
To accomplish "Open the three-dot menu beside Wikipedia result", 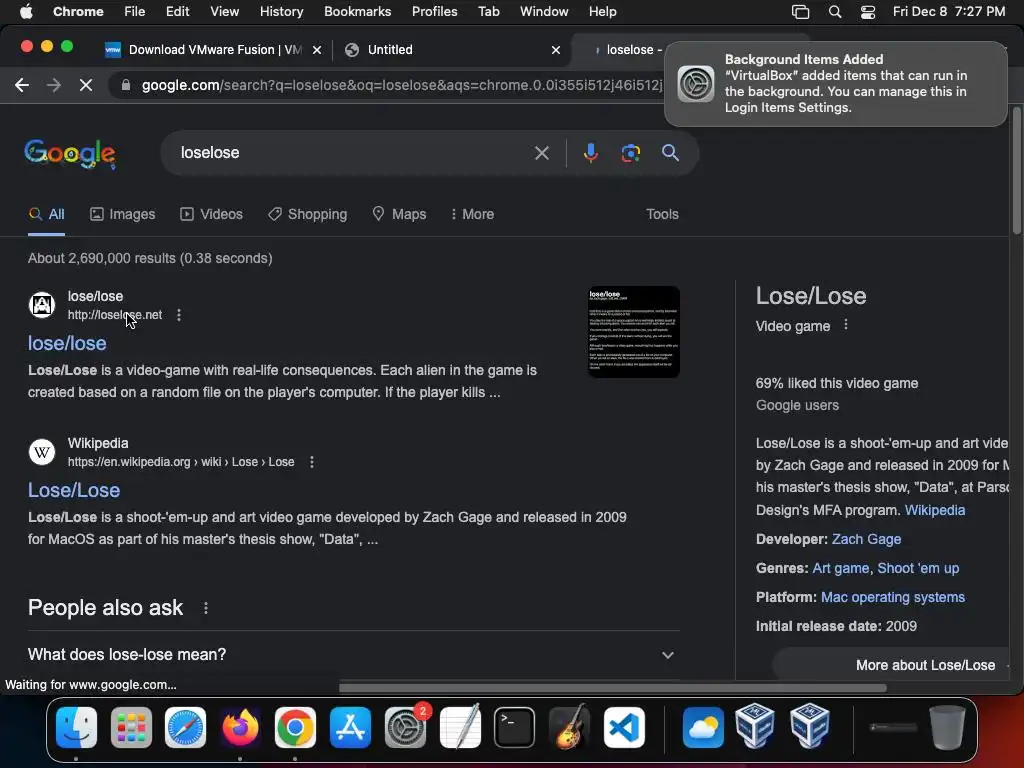I will click(x=312, y=462).
